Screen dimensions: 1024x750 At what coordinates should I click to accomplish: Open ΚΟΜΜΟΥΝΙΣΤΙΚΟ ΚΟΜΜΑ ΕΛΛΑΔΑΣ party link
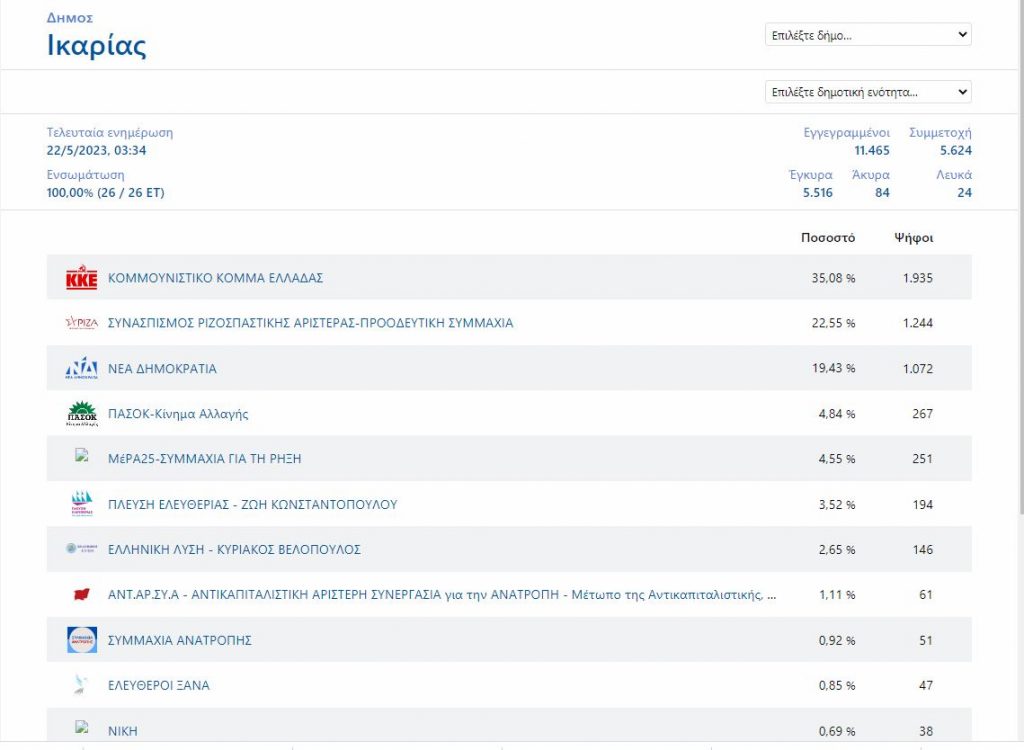click(215, 278)
